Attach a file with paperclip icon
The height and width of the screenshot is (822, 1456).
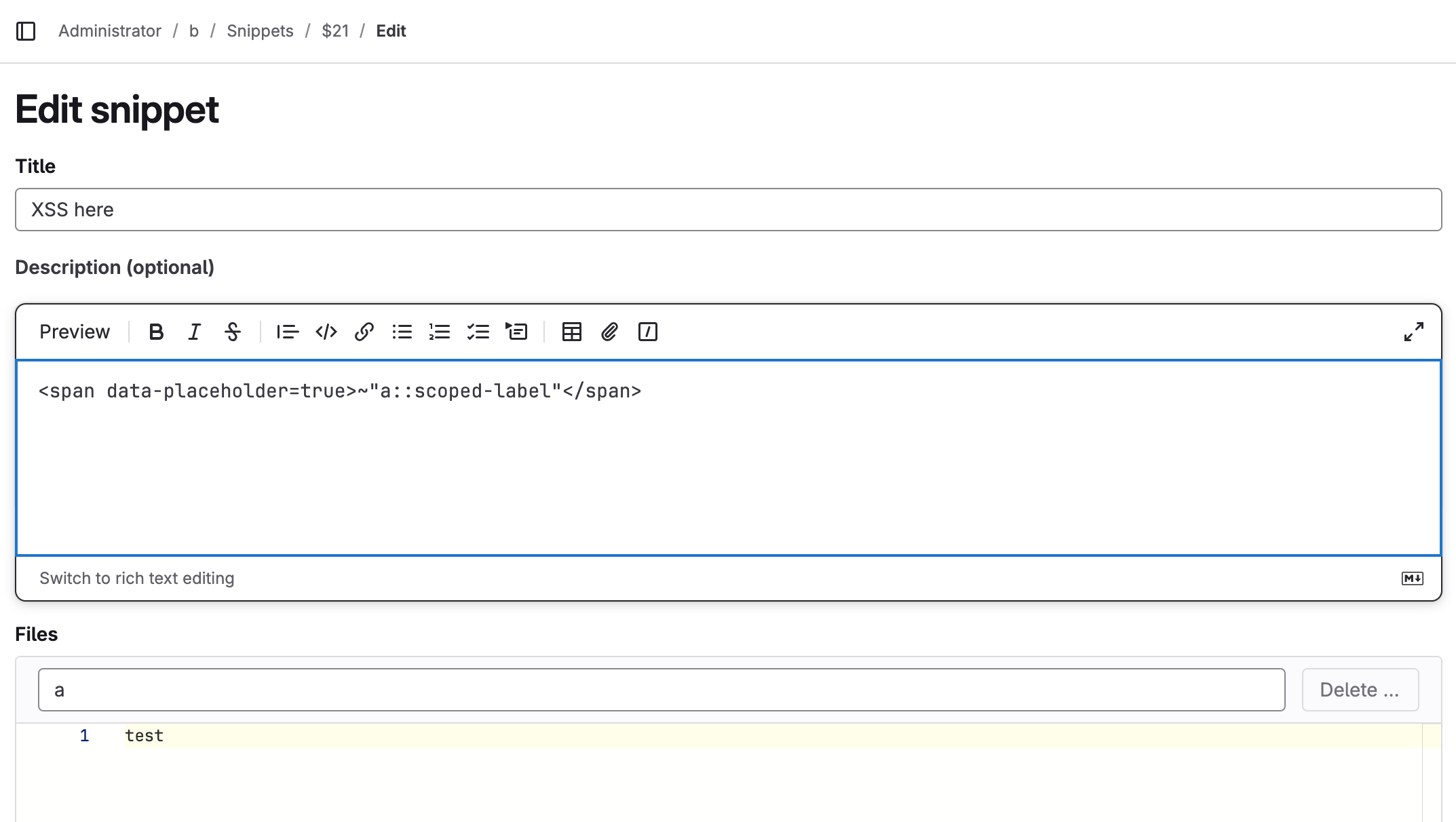(x=609, y=332)
